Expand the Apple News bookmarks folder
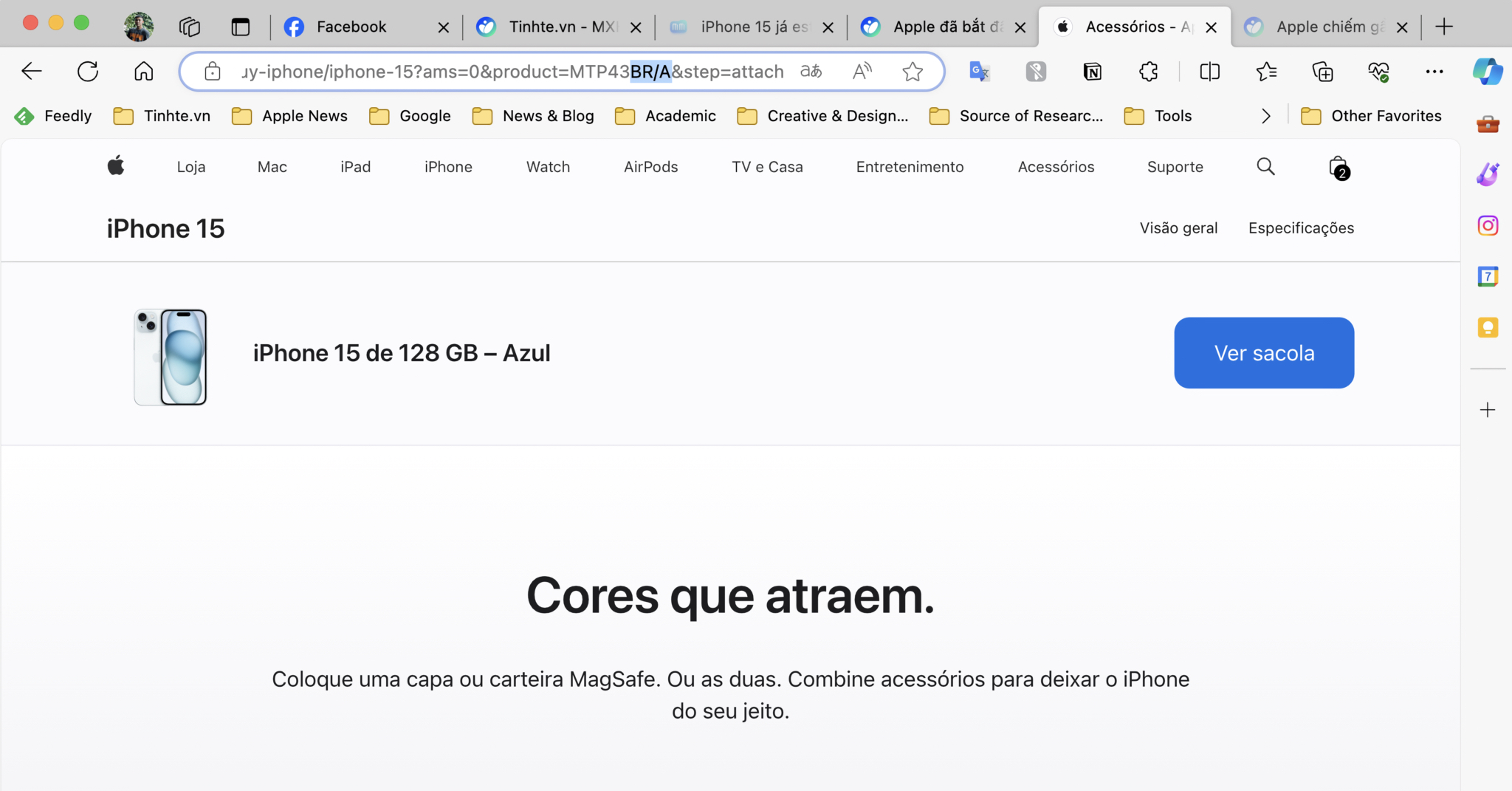Viewport: 1512px width, 791px height. tap(289, 116)
